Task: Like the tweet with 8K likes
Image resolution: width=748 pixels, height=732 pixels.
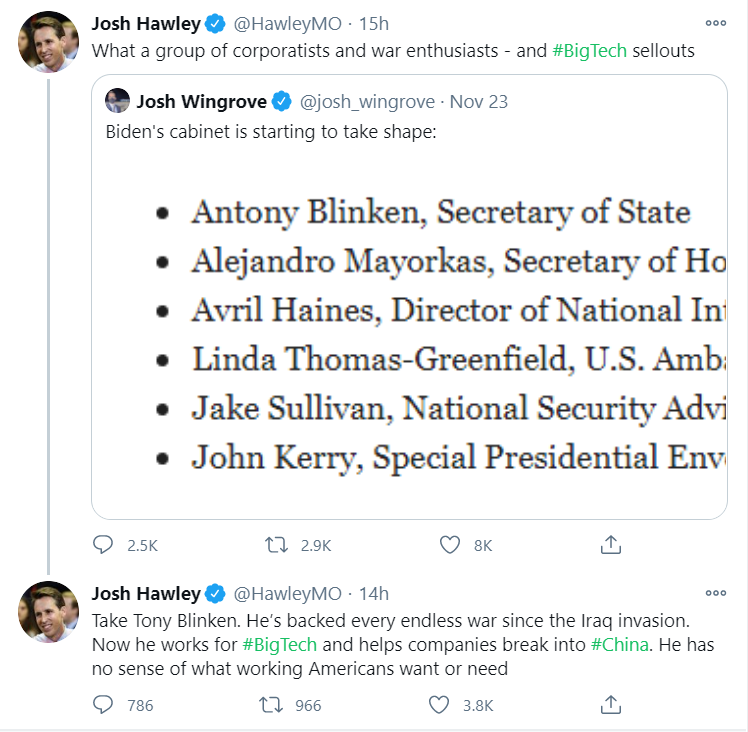Action: 449,544
